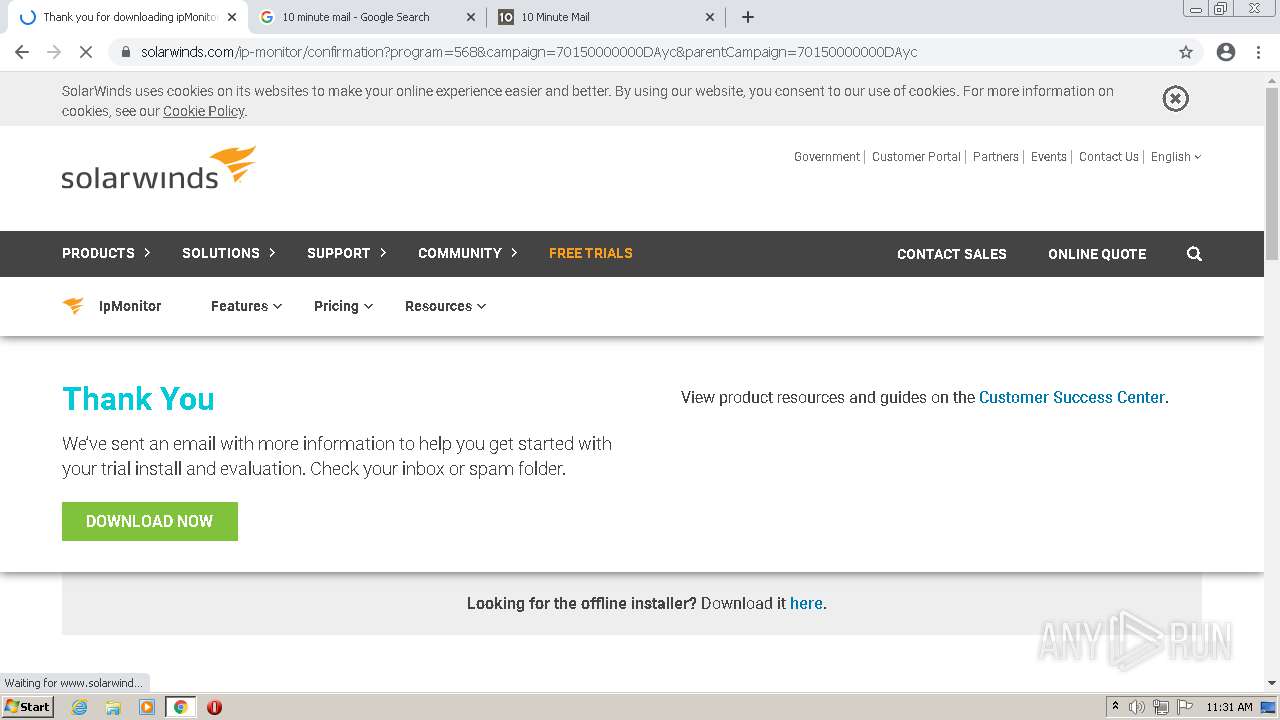This screenshot has width=1280, height=720.
Task: Stop loading the page
Action: pyautogui.click(x=85, y=52)
